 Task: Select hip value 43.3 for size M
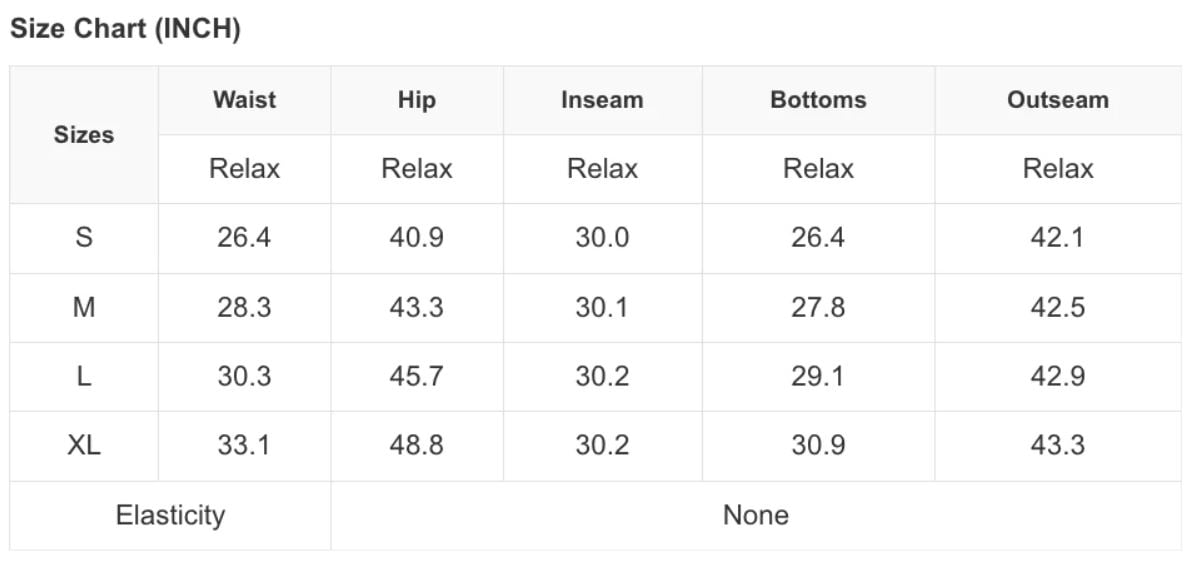coord(416,307)
